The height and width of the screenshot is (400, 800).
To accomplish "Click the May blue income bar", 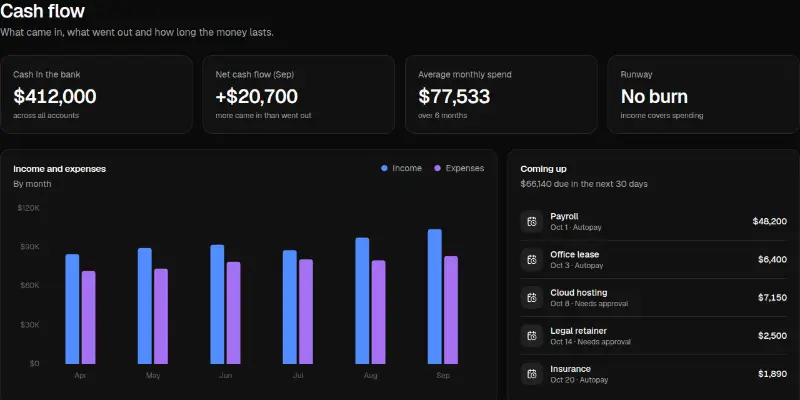I will click(x=145, y=306).
